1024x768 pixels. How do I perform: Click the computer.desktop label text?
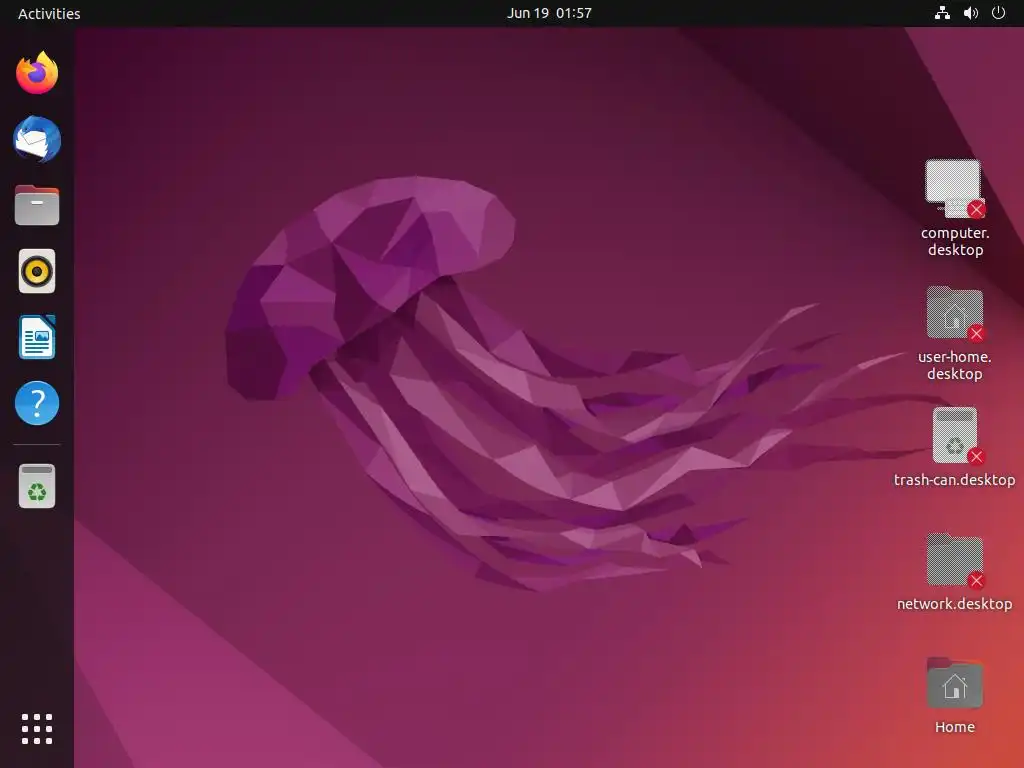955,242
